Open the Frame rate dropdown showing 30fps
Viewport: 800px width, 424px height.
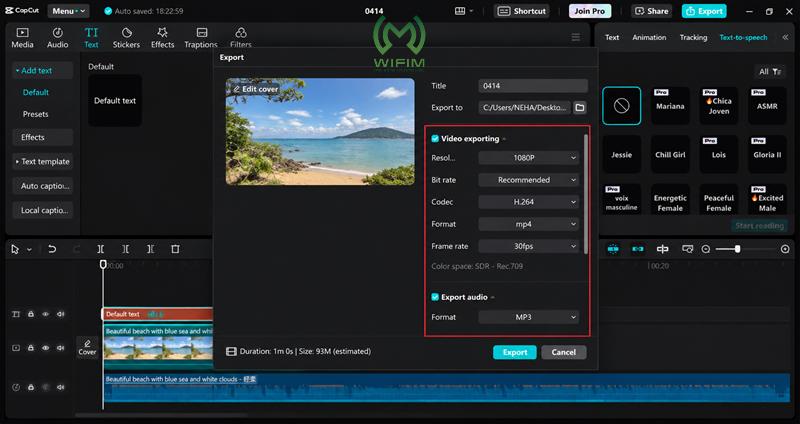tap(529, 246)
